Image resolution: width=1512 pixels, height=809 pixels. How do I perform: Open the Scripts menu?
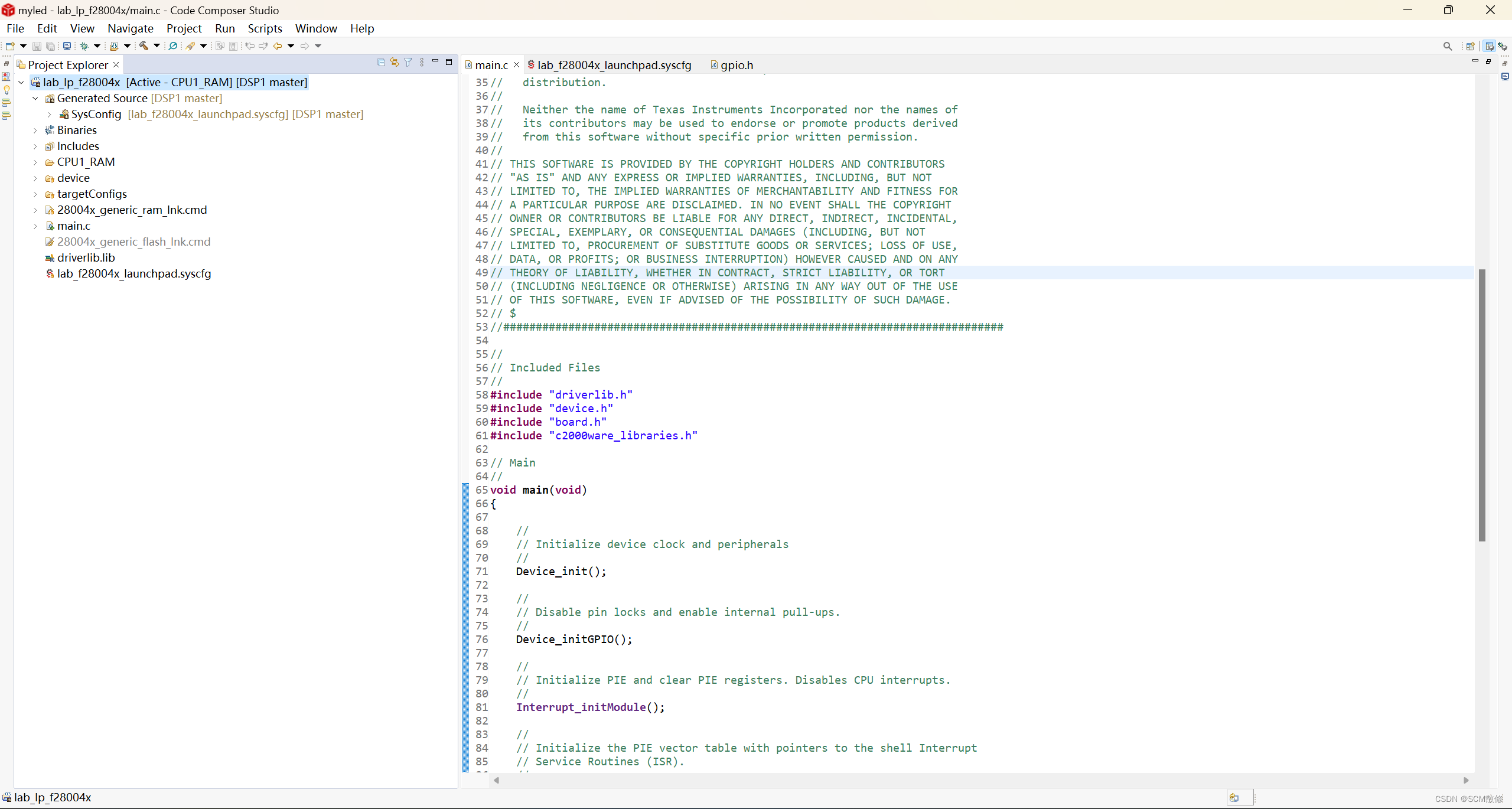(x=265, y=28)
